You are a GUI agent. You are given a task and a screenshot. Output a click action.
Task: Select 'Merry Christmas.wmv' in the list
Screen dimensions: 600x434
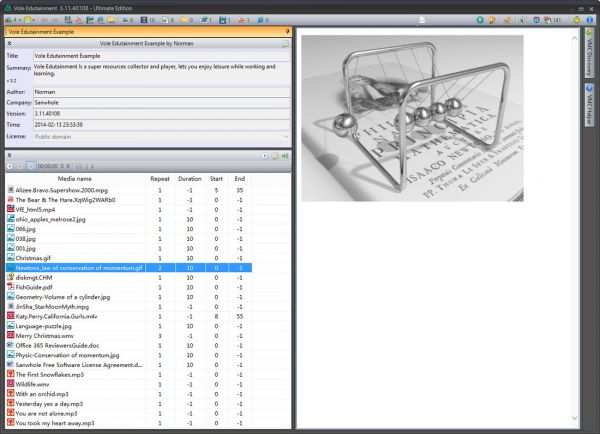coord(129,336)
